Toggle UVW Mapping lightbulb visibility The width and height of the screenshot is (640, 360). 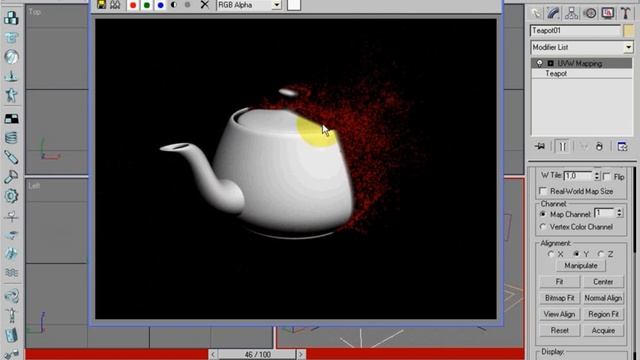(540, 63)
